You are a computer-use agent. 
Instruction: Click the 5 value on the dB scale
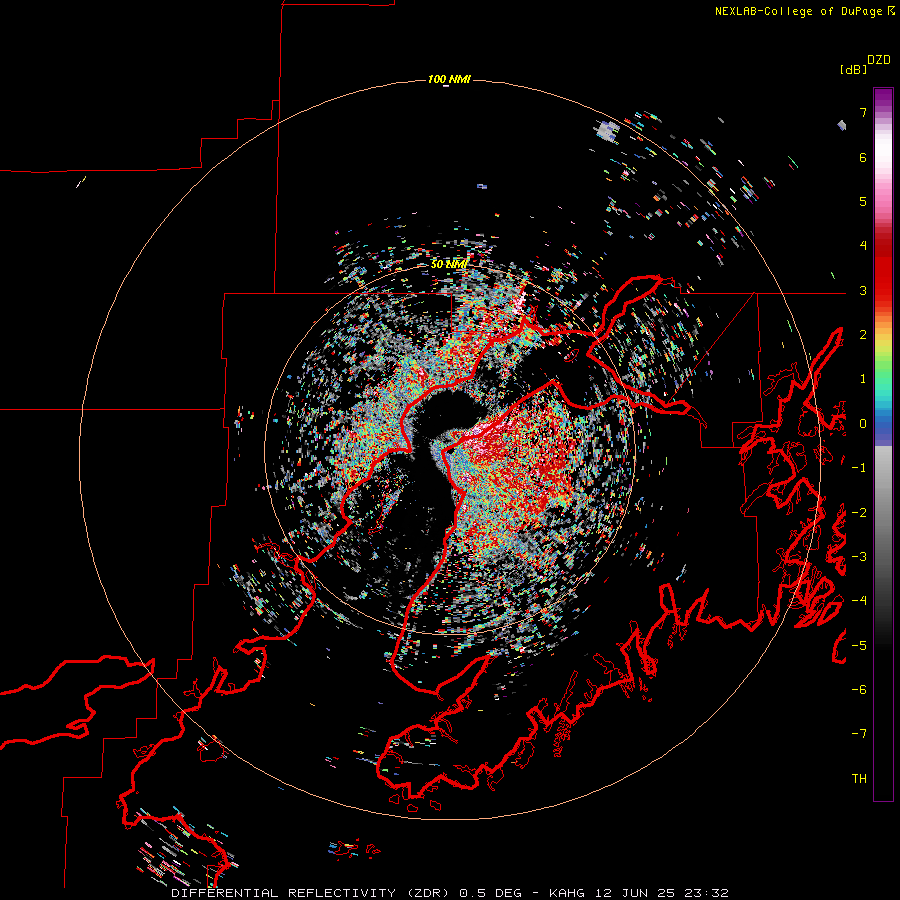pos(863,201)
